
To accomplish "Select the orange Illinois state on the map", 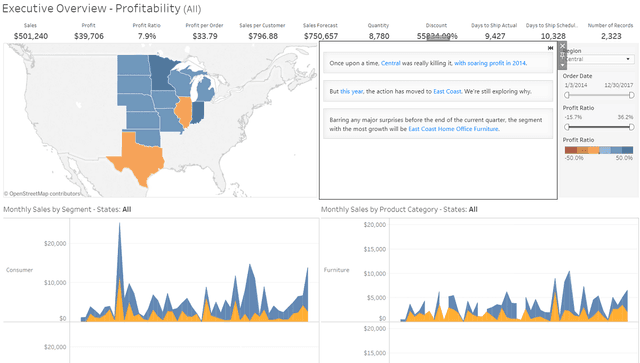I will [183, 111].
